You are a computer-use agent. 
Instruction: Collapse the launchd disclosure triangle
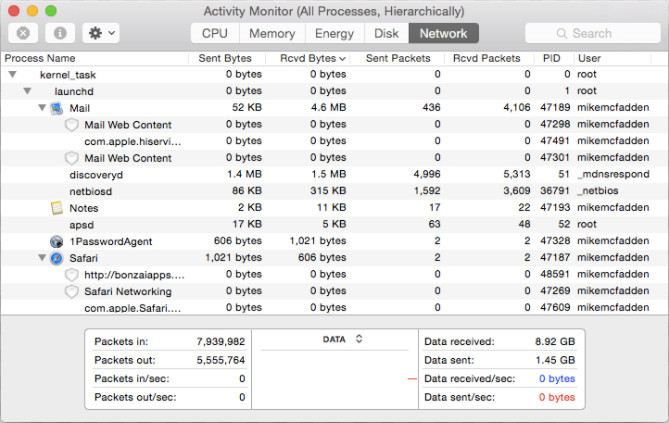point(27,91)
